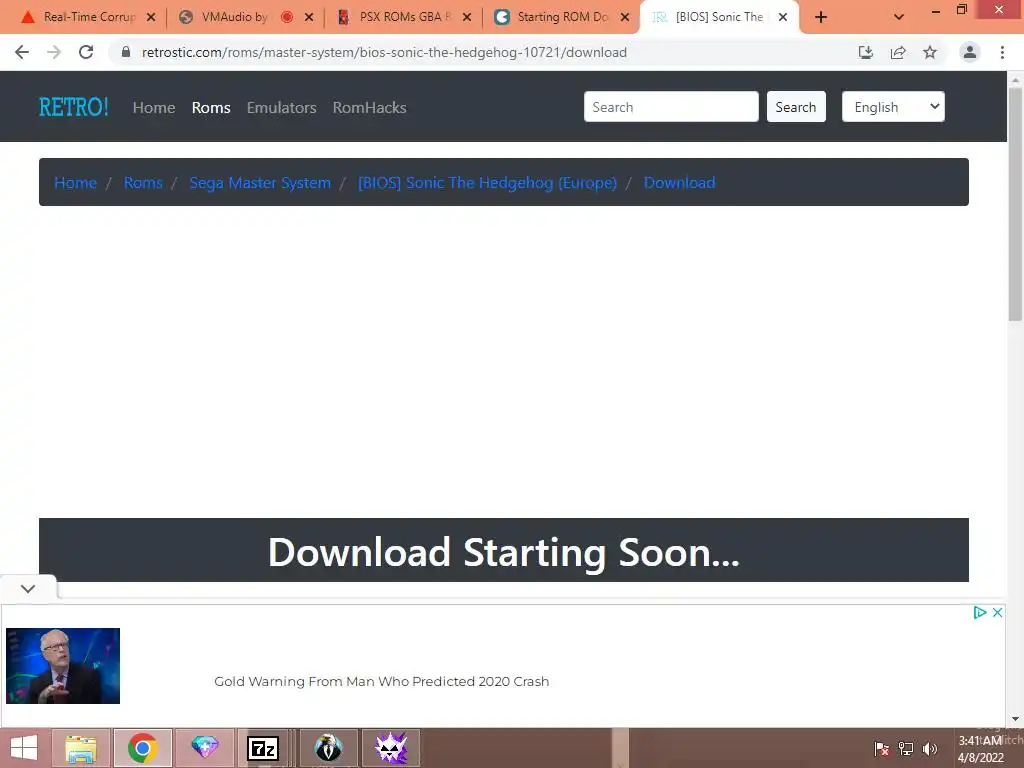The height and width of the screenshot is (768, 1024).
Task: Open Roms in the site navbar
Action: coord(211,108)
